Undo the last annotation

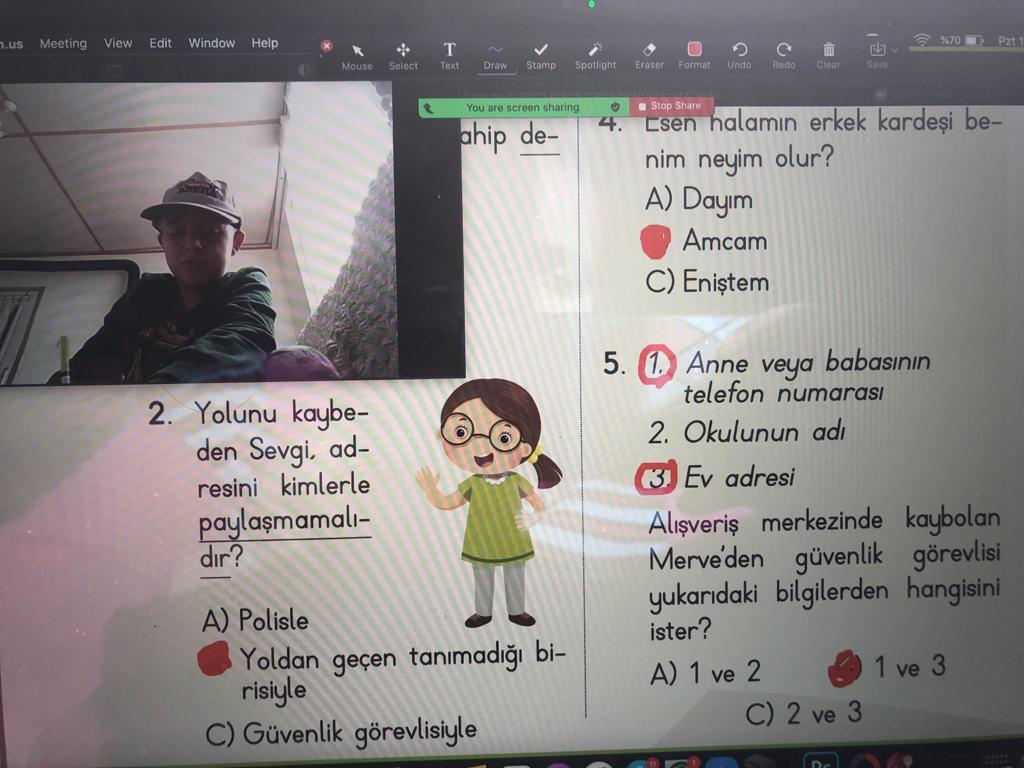click(739, 54)
